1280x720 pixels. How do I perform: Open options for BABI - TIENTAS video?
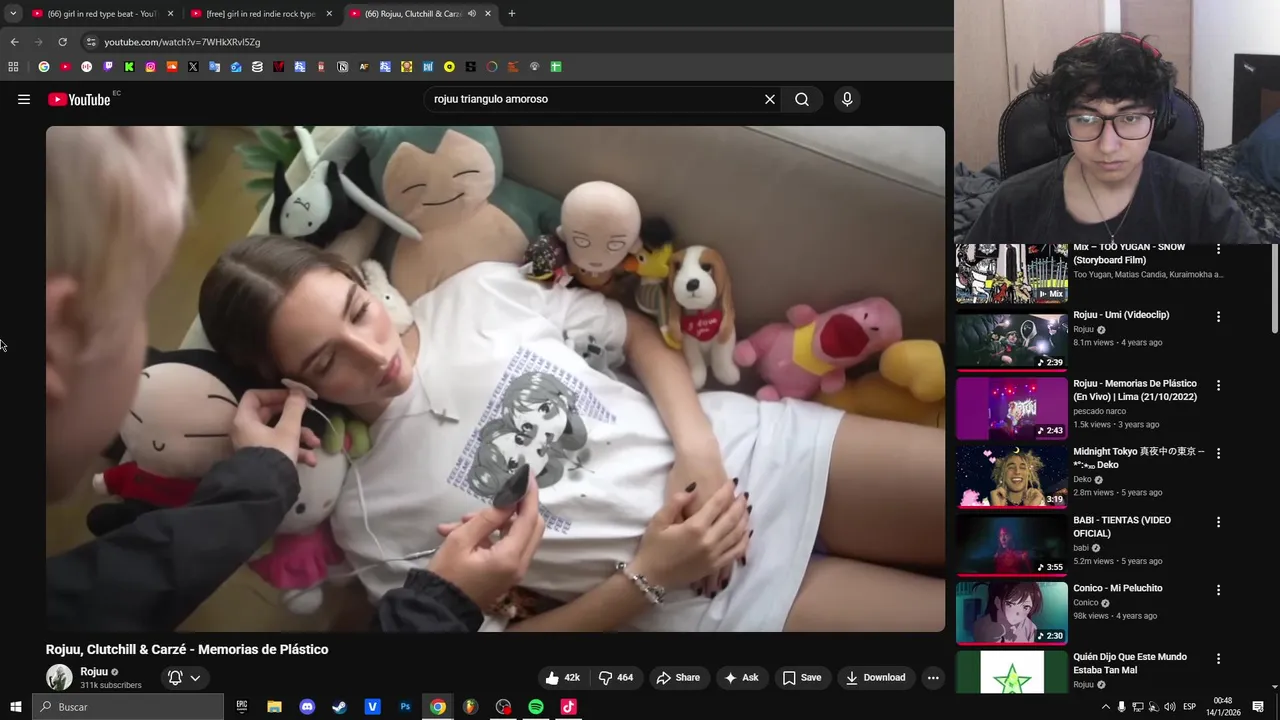click(1218, 522)
